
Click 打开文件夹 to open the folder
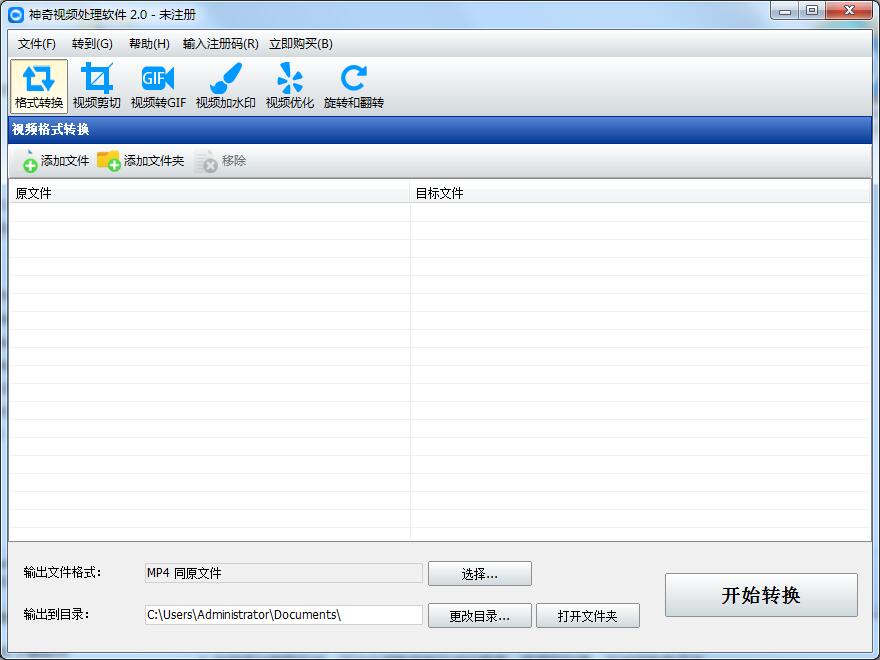[x=587, y=615]
